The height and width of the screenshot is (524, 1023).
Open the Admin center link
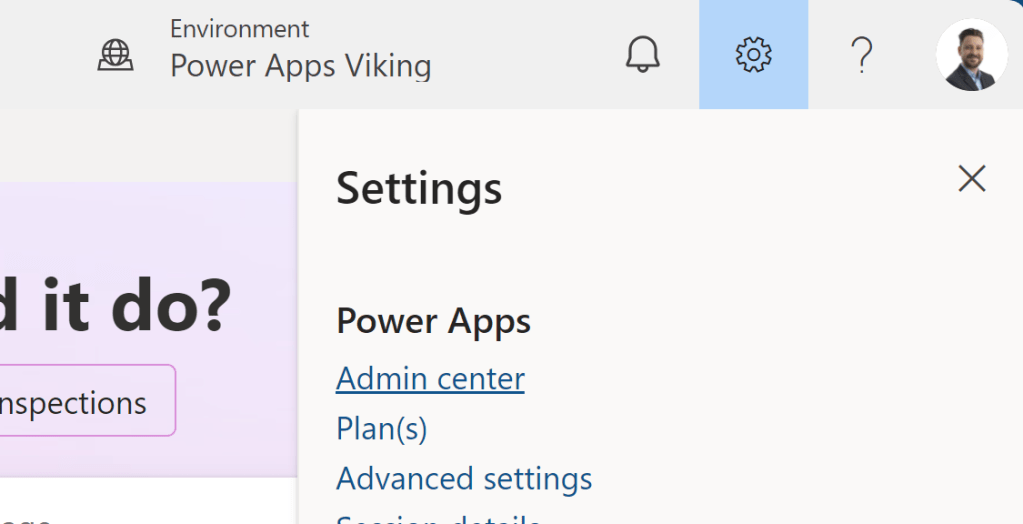tap(430, 379)
